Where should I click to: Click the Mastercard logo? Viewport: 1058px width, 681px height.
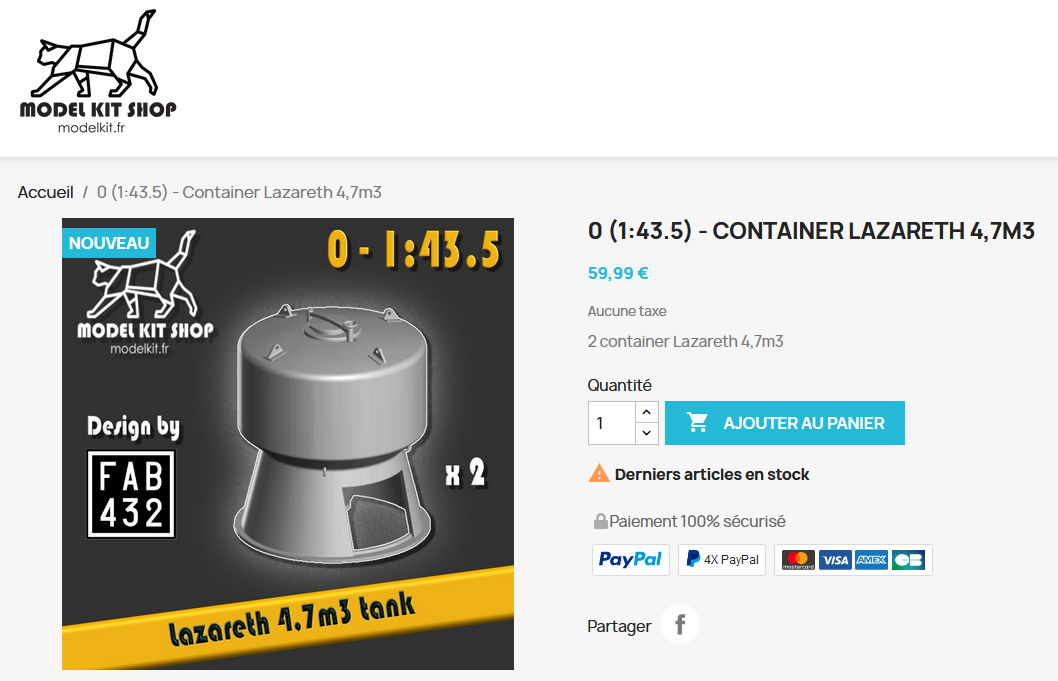click(x=798, y=560)
